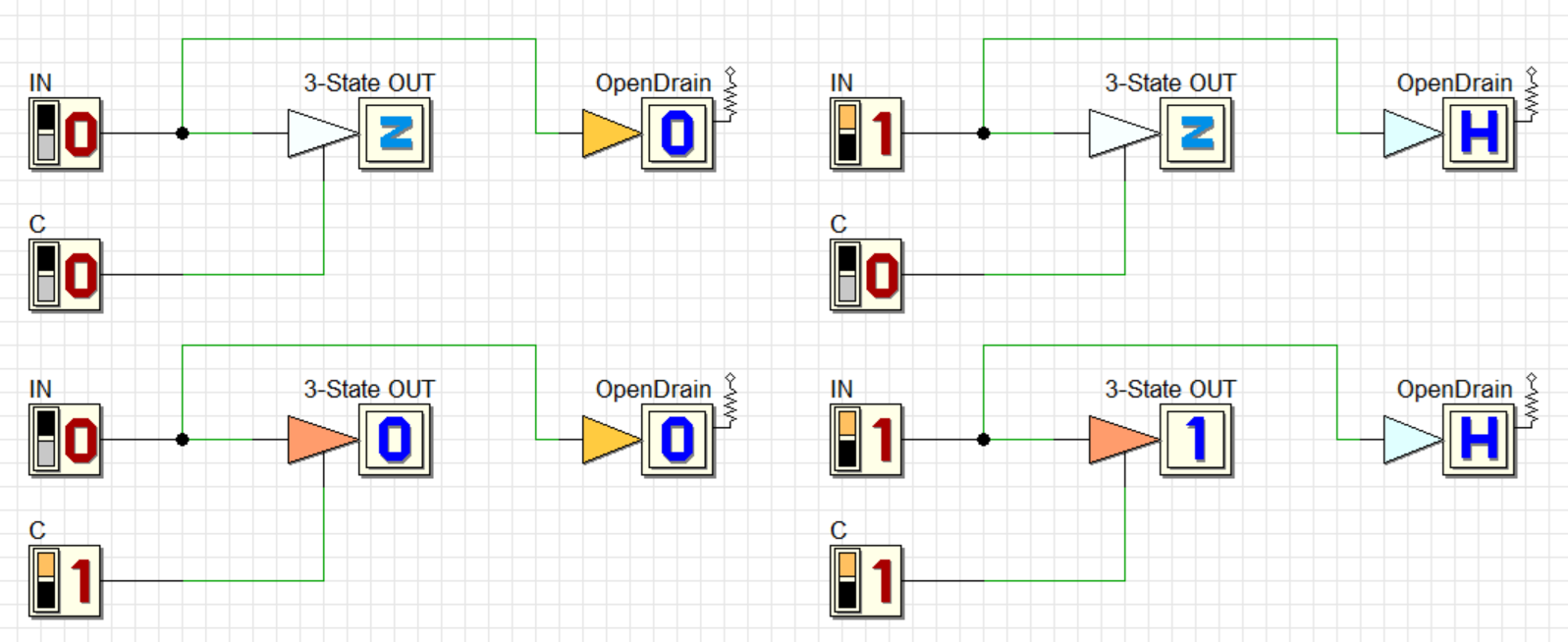Click the 'IN' label in the bottom-left circuit
This screenshot has height=642, width=1568.
tap(40, 390)
